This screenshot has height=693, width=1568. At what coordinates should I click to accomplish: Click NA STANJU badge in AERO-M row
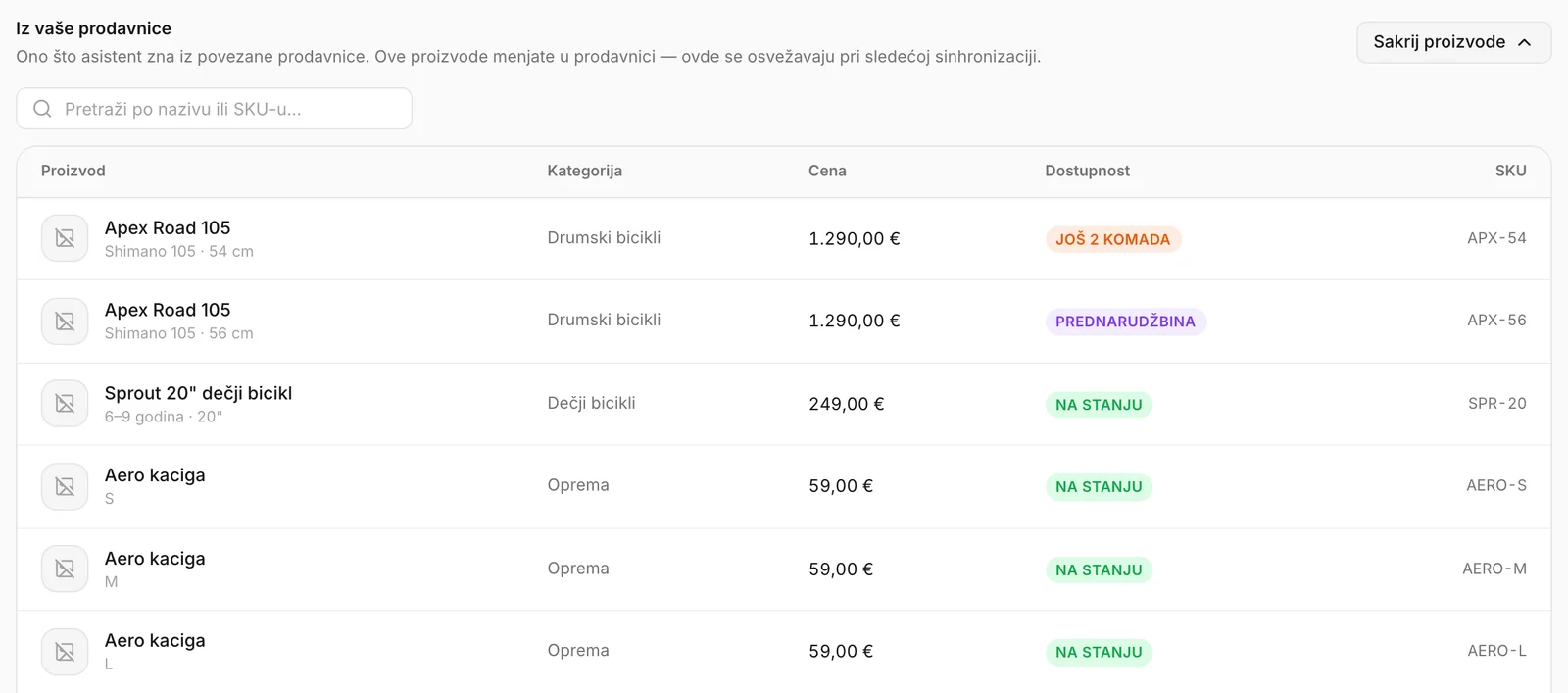[x=1099, y=570]
